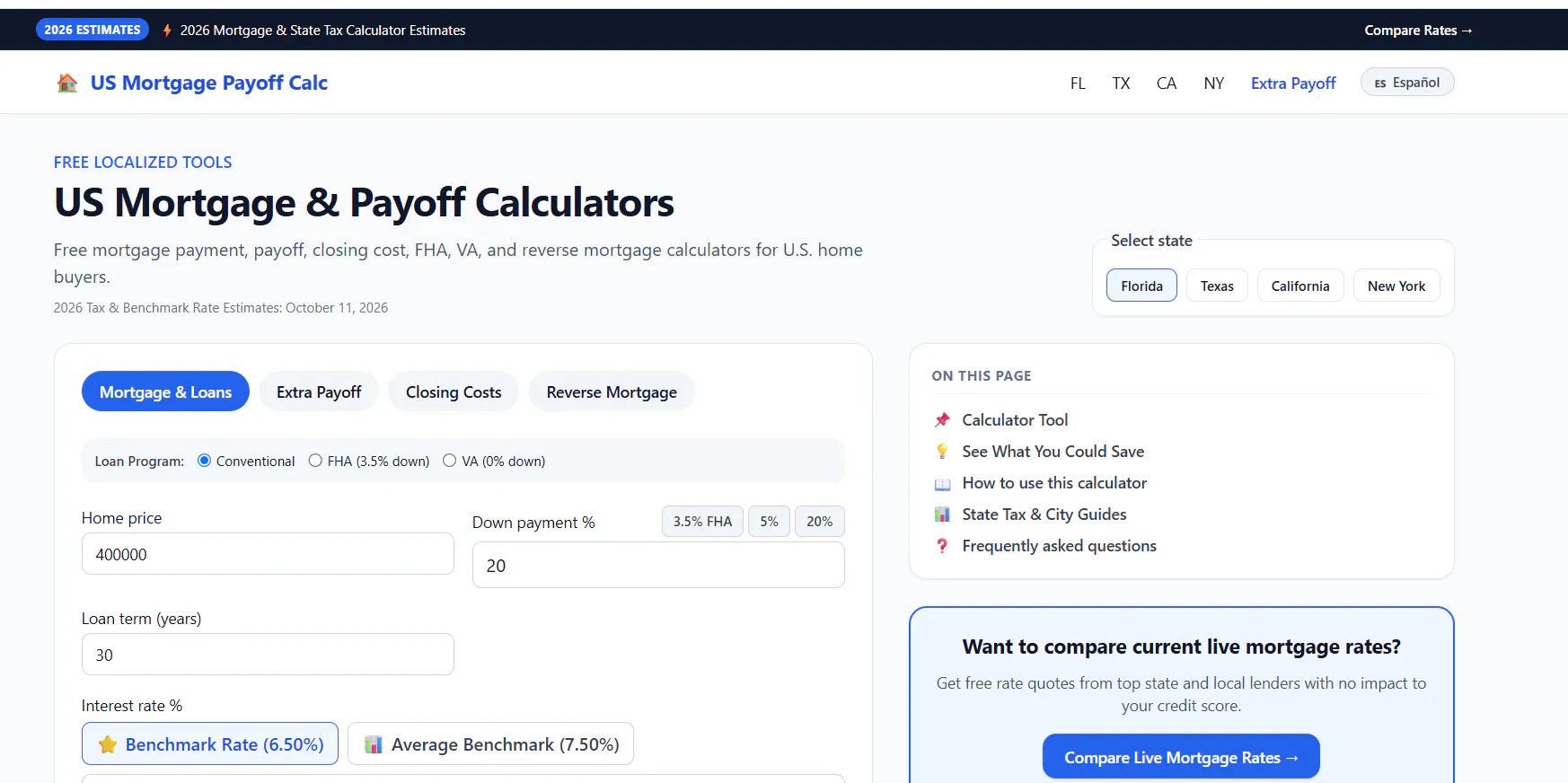This screenshot has width=1568, height=783.
Task: Set down payment with the 3.5% FHA preset
Action: click(702, 522)
